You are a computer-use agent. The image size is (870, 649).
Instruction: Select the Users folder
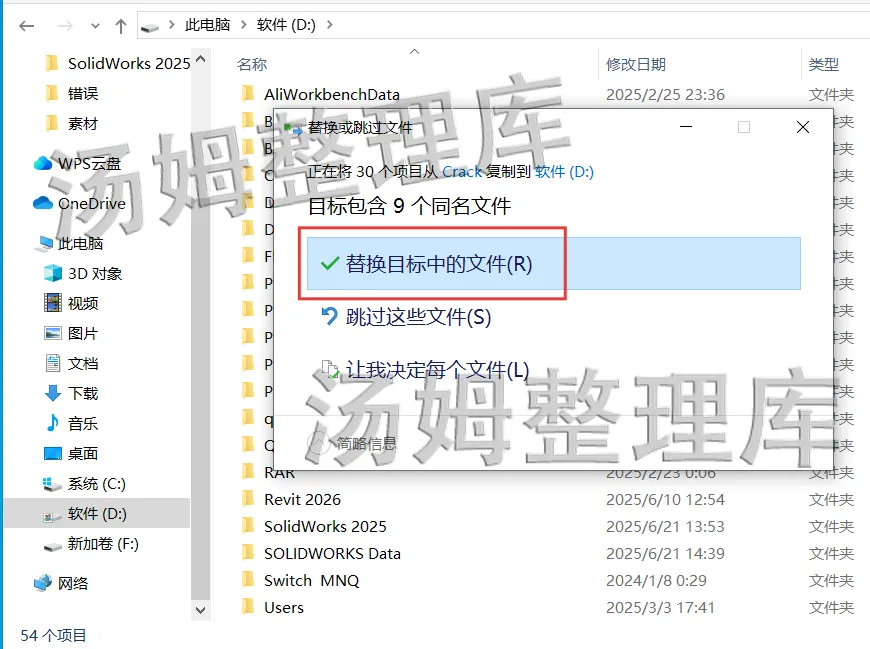coord(284,607)
